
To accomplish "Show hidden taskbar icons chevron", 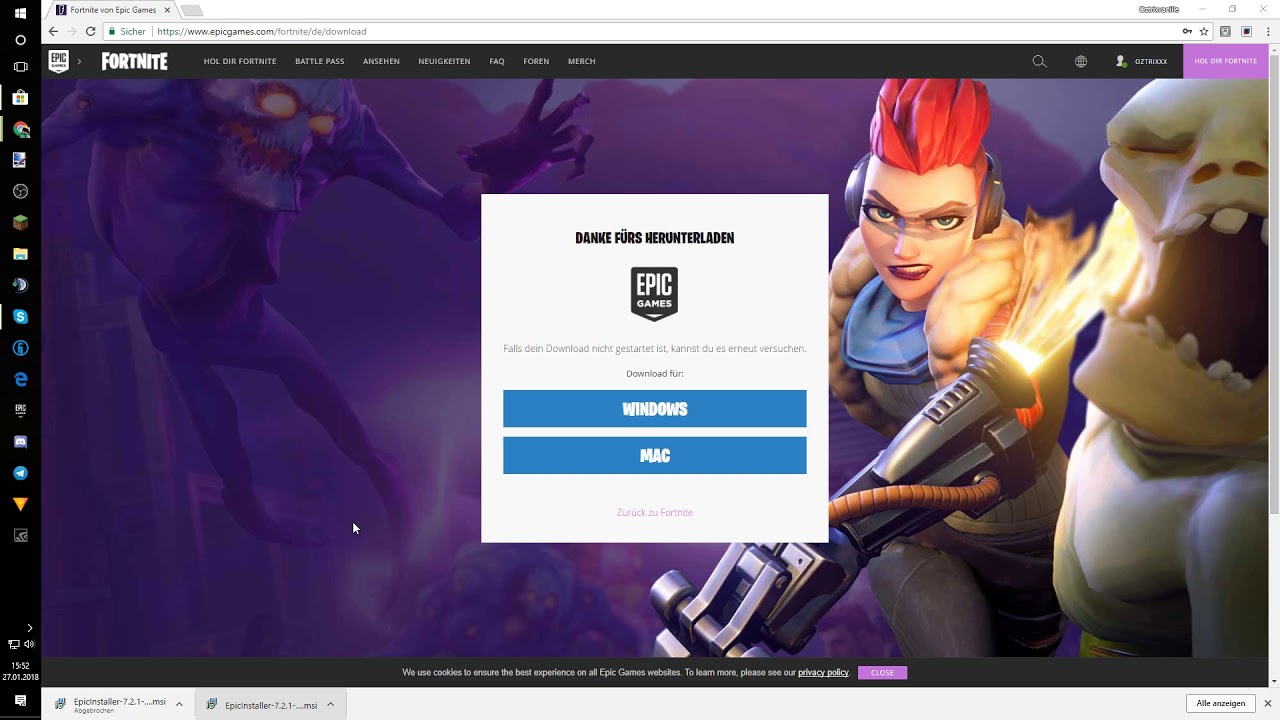I will (29, 628).
